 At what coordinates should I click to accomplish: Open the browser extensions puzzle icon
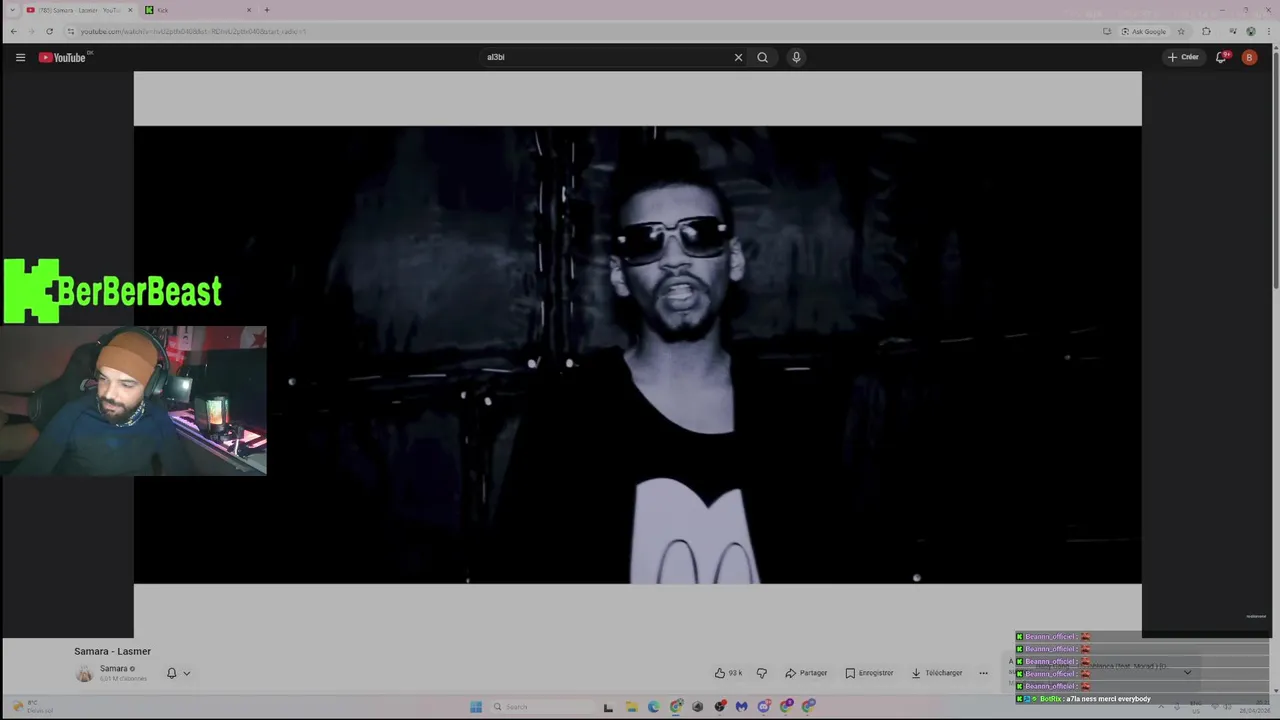tap(1206, 31)
